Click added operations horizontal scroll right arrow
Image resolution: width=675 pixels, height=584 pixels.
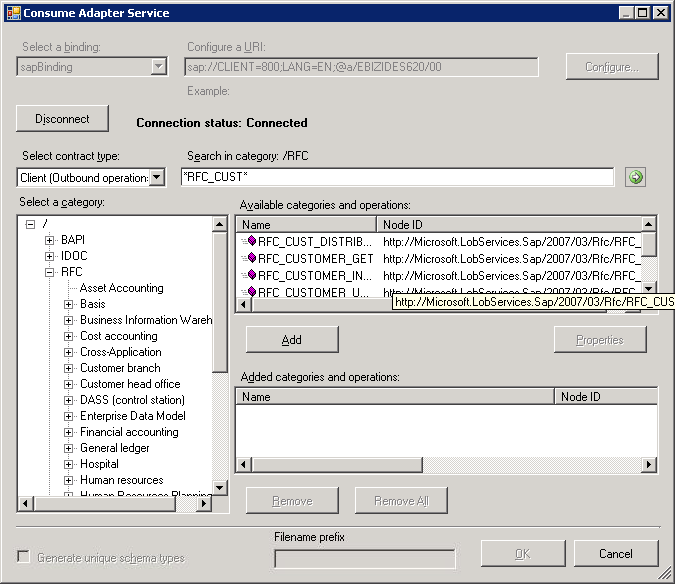pyautogui.click(x=649, y=464)
